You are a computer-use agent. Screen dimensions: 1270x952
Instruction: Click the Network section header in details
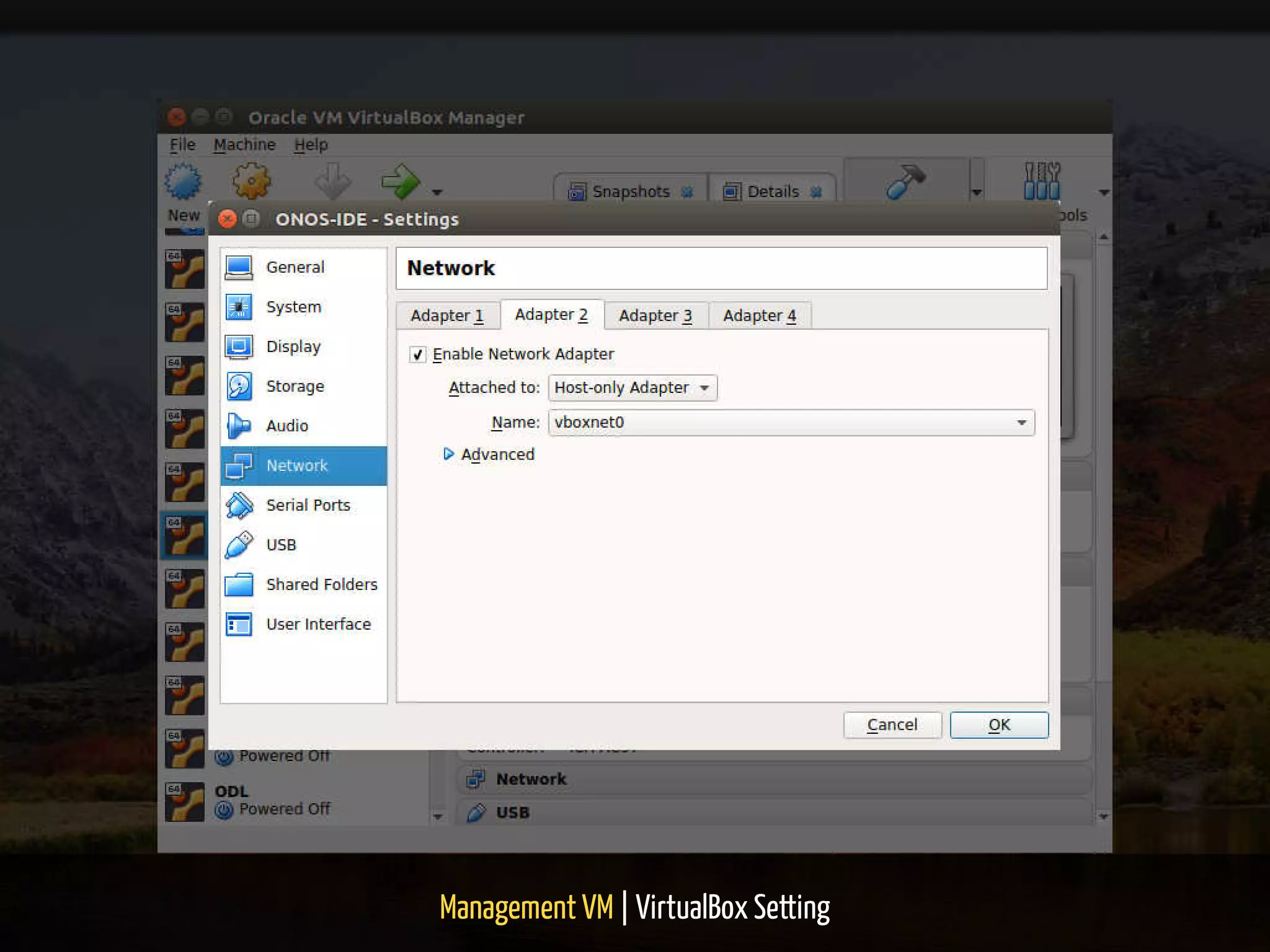pyautogui.click(x=775, y=779)
